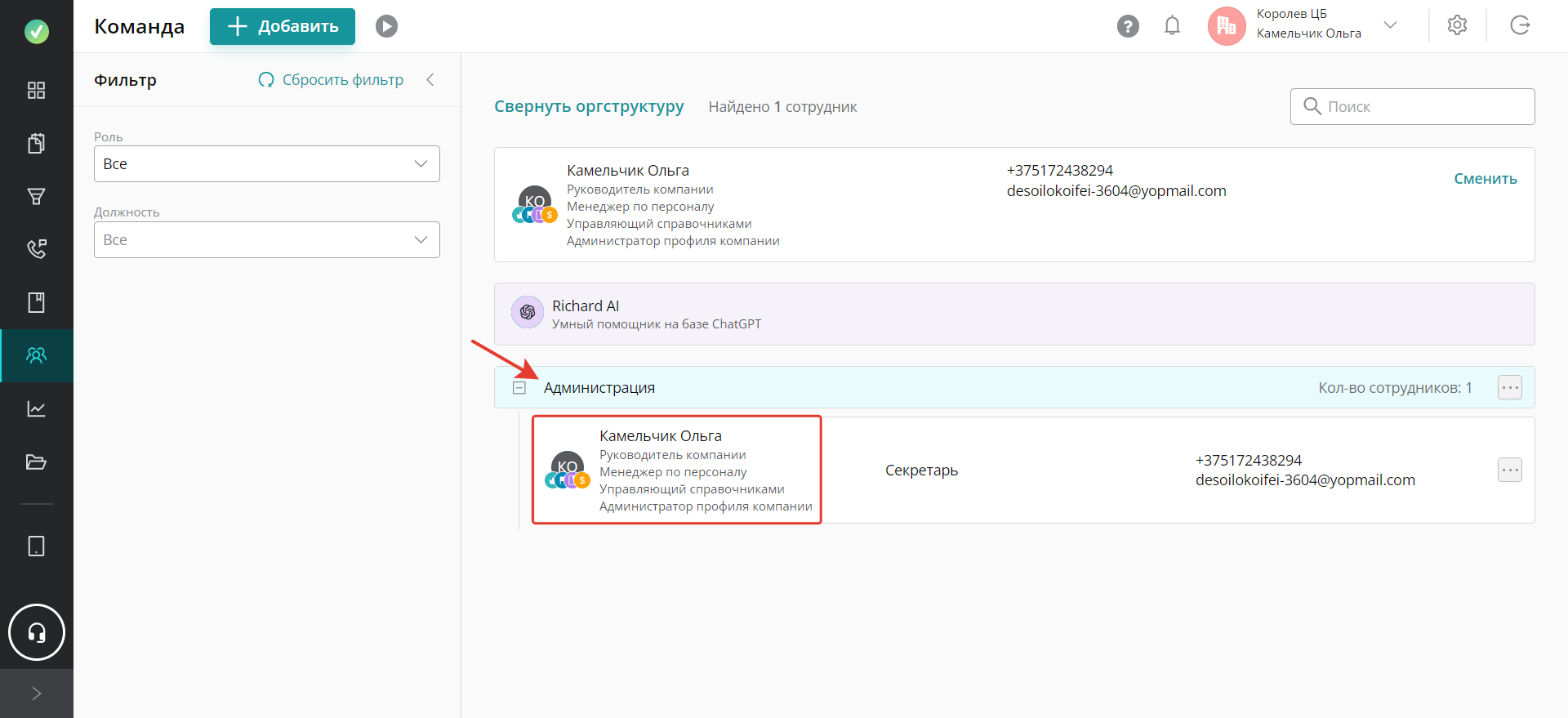Open the notifications bell
Image resolution: width=1568 pixels, height=718 pixels.
(1172, 26)
